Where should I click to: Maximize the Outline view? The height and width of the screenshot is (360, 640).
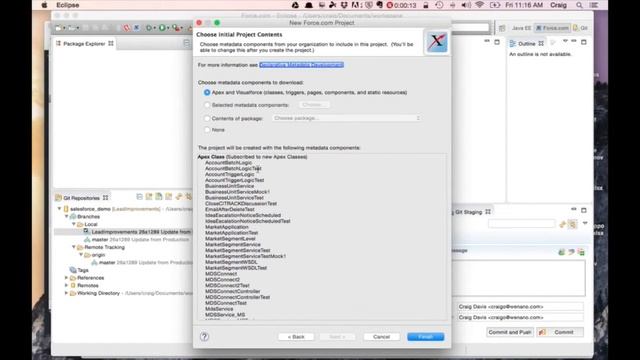tap(584, 42)
